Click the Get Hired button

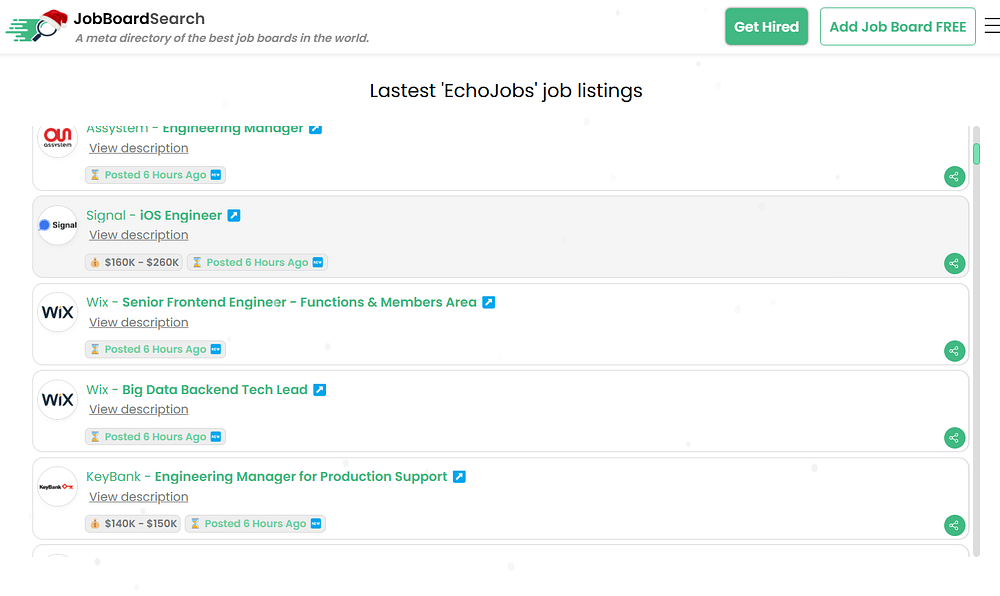pos(766,26)
